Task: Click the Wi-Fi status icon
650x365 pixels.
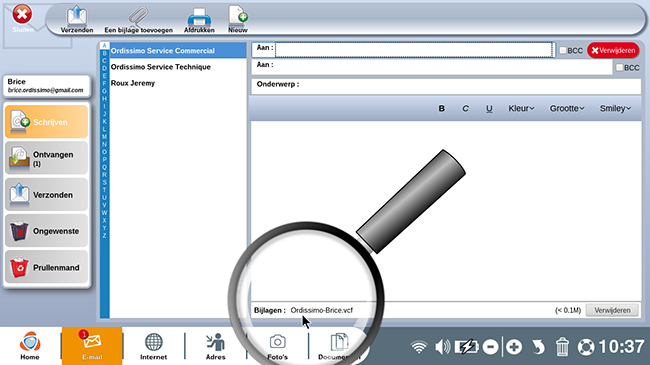Action: [x=419, y=347]
